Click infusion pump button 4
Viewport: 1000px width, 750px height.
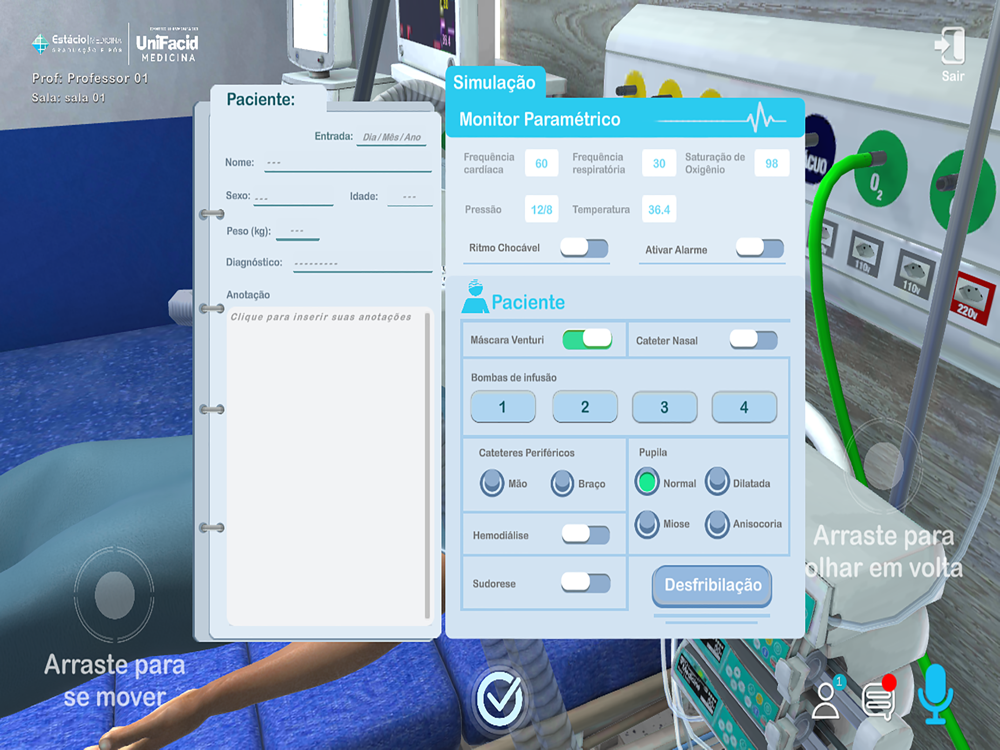tap(744, 407)
